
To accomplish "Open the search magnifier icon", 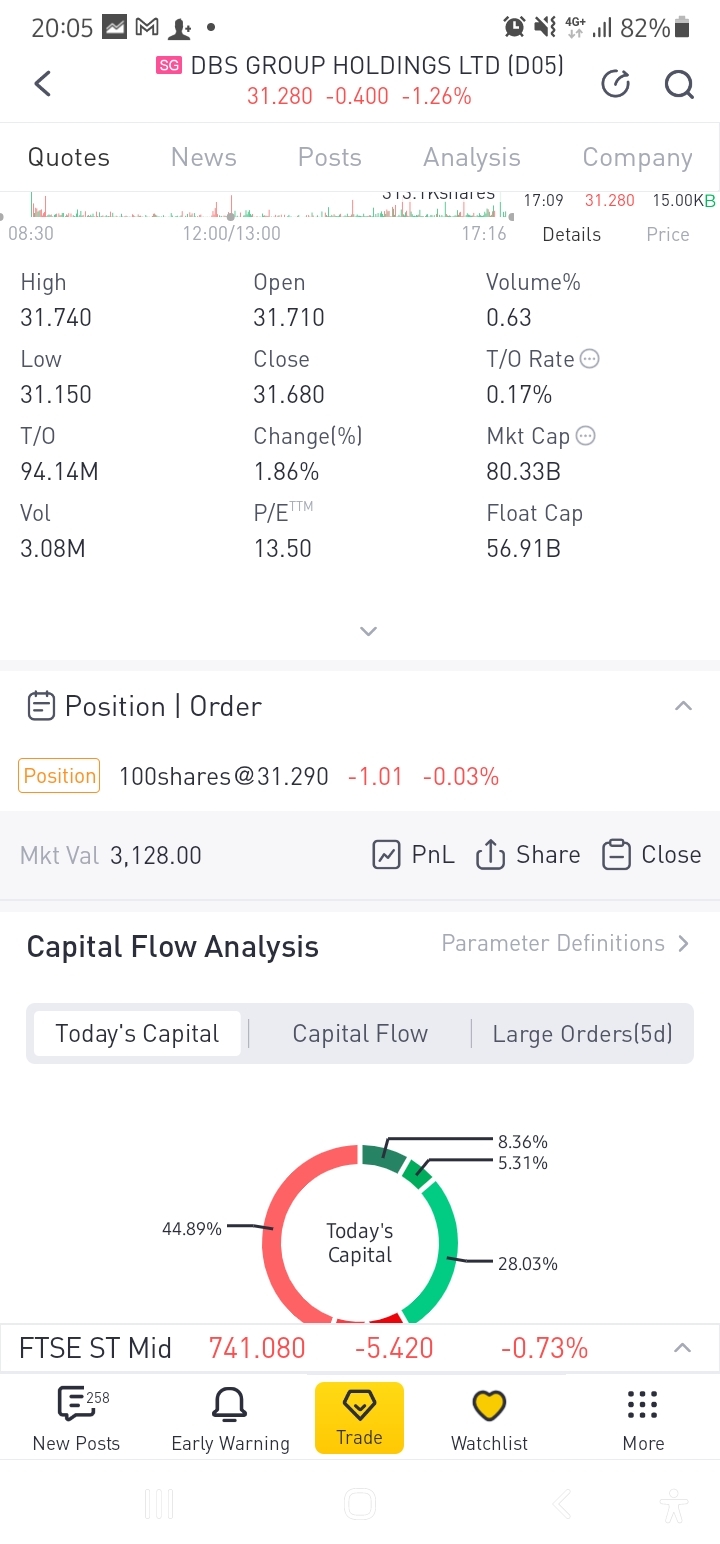I will click(679, 84).
